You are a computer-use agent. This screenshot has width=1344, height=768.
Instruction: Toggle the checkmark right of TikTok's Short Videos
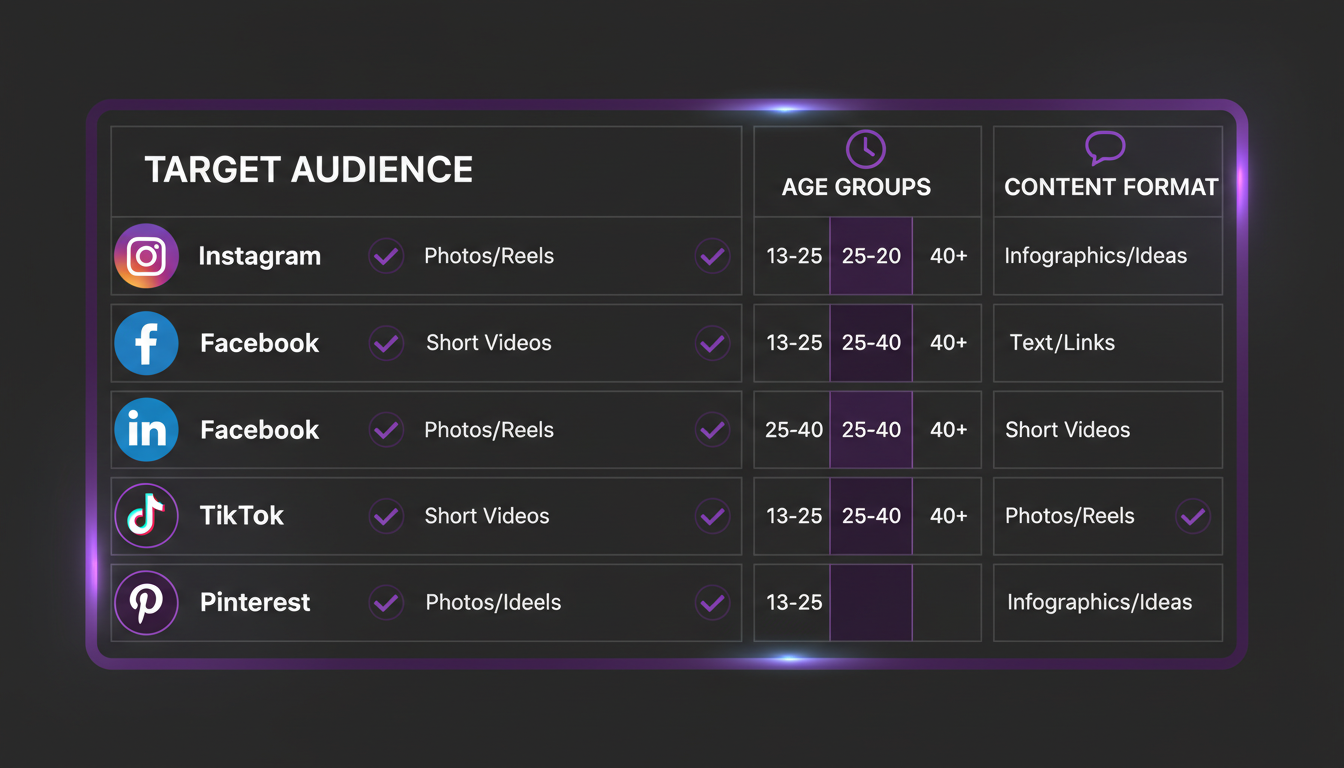(712, 517)
